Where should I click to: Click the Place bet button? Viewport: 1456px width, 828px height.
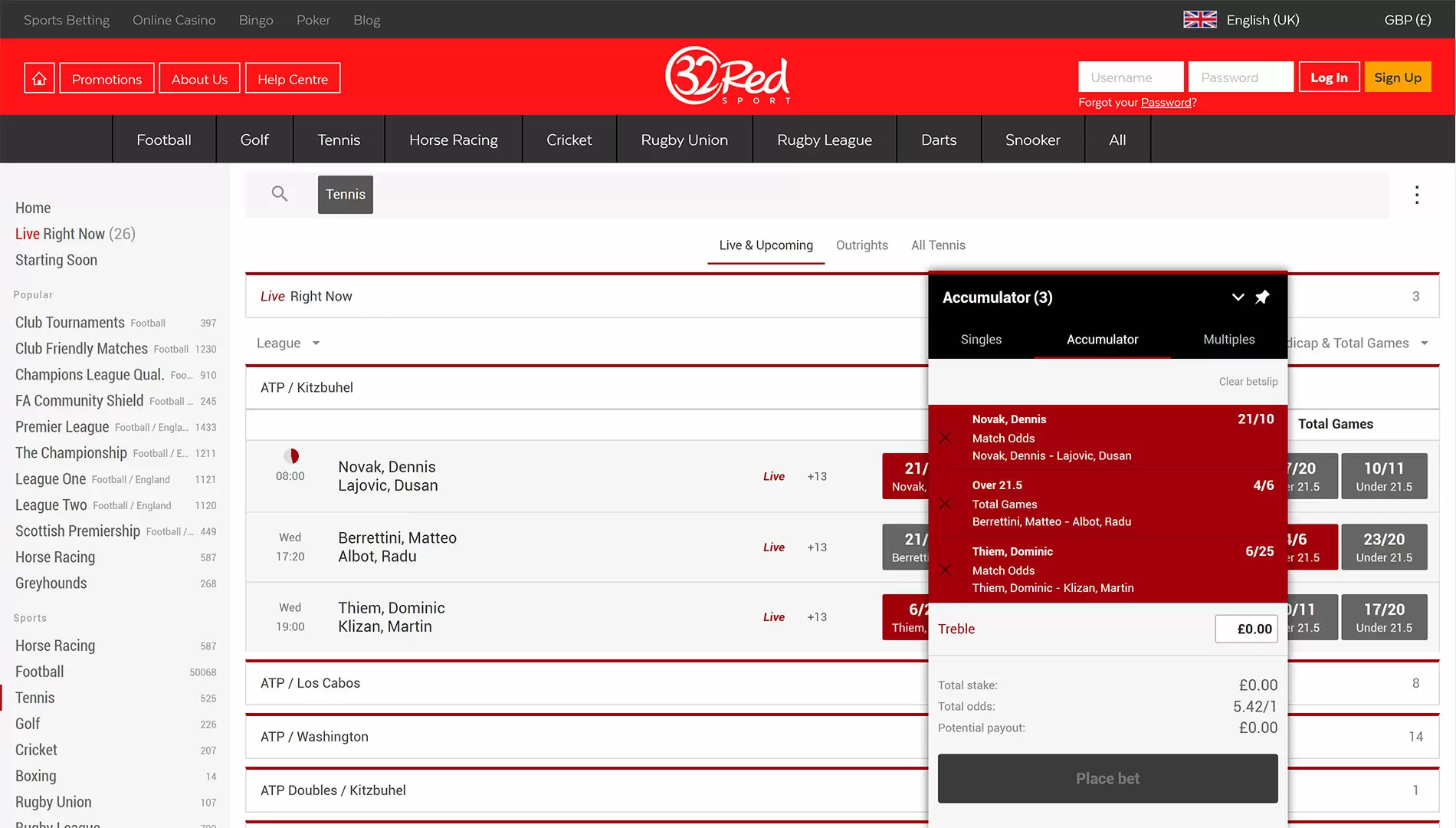pyautogui.click(x=1107, y=778)
